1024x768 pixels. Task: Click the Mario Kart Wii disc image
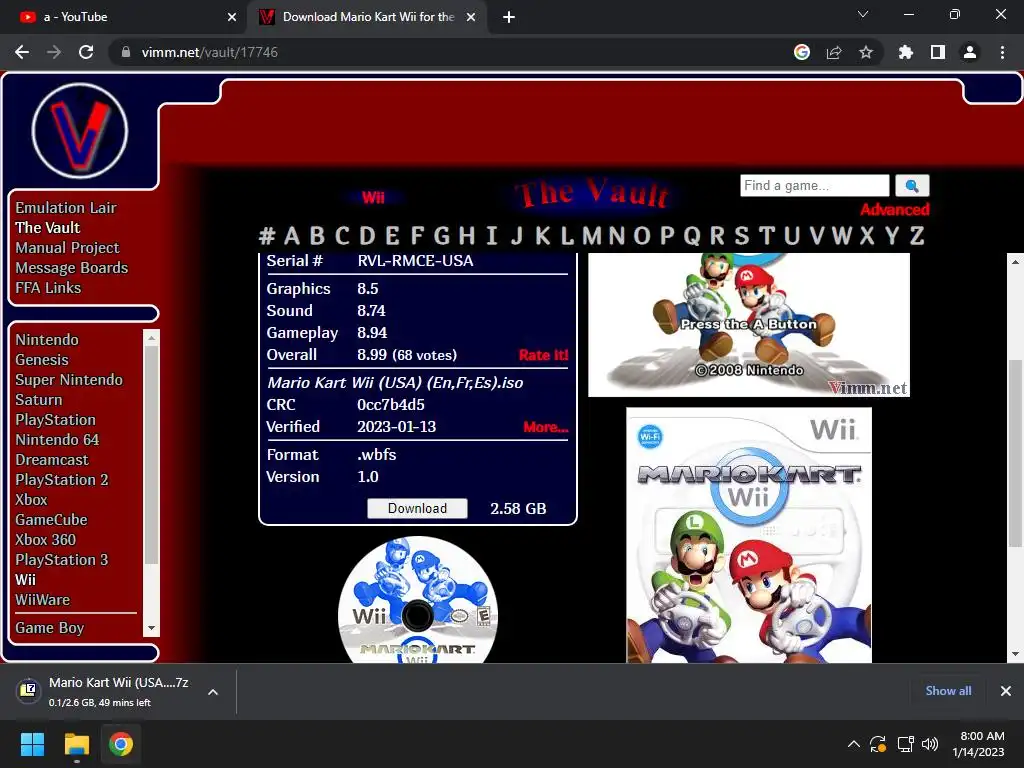(x=418, y=600)
